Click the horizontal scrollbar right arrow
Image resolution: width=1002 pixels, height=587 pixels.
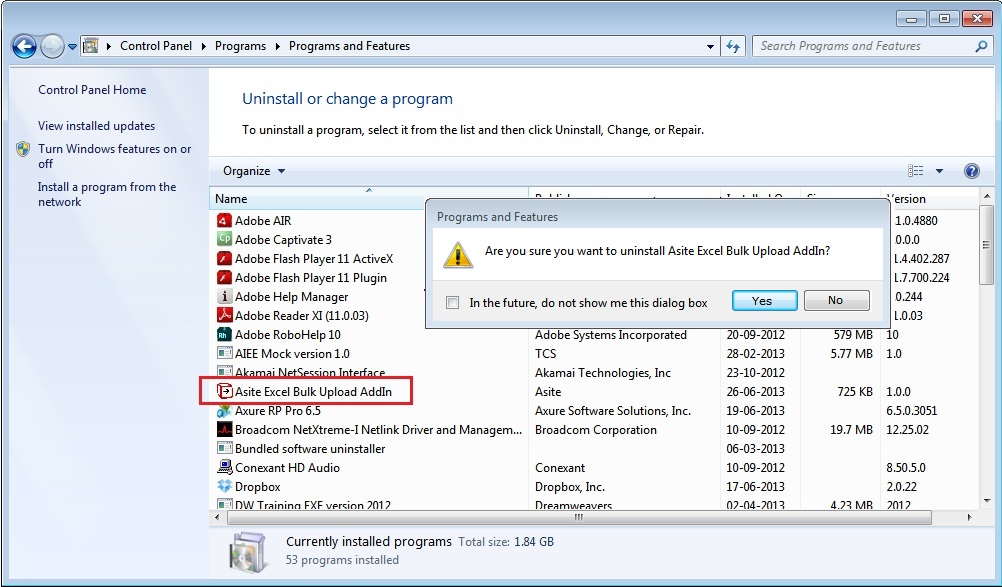970,517
